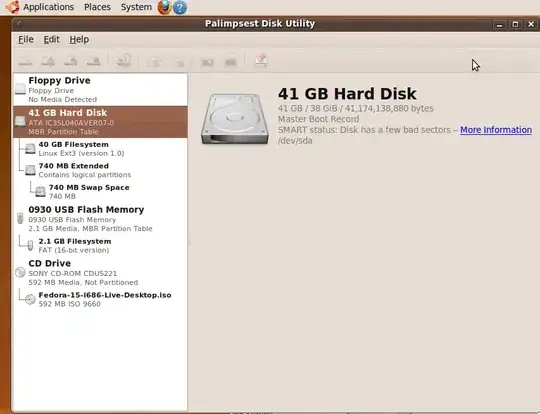Click the icon beside 41 GB Hard Disk entry

click(x=20, y=121)
